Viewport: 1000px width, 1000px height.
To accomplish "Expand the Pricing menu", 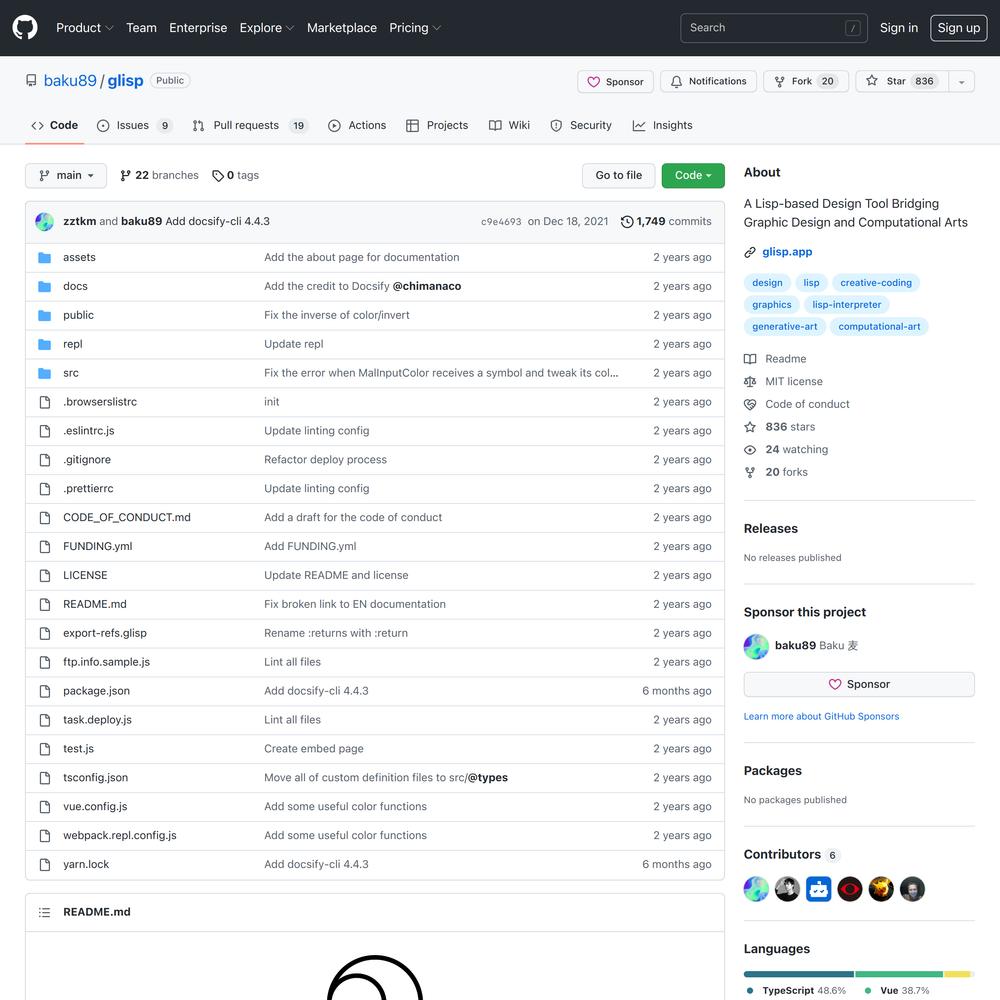I will point(415,28).
